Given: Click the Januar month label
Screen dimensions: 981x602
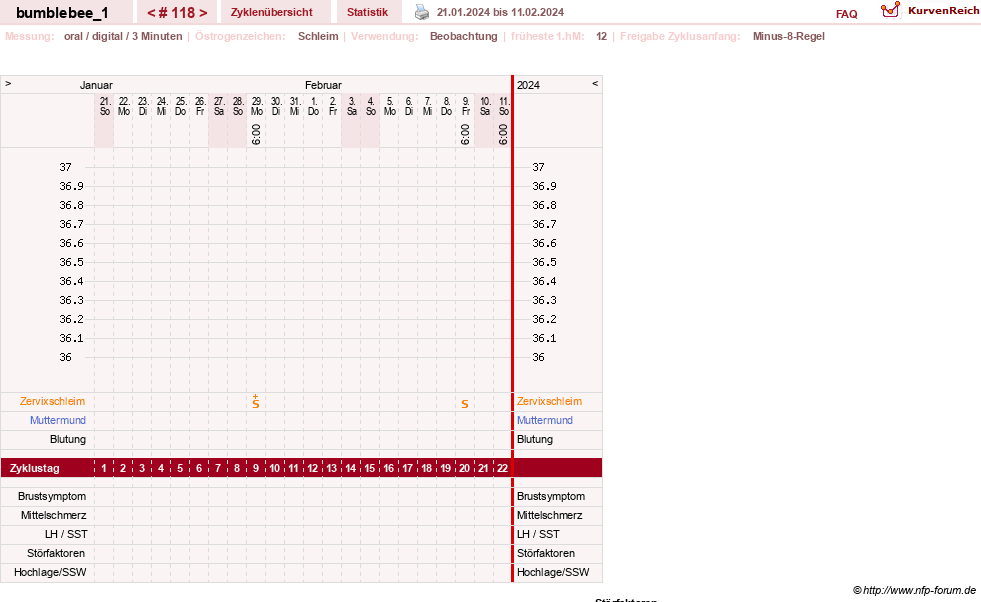Looking at the screenshot, I should click(x=96, y=85).
